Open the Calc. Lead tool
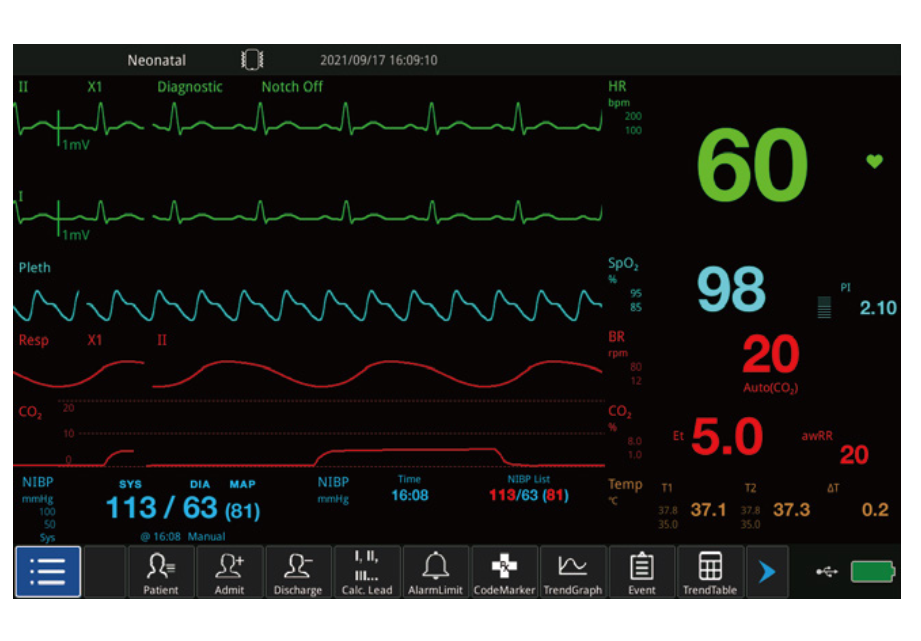The width and height of the screenshot is (921, 641). (x=366, y=572)
